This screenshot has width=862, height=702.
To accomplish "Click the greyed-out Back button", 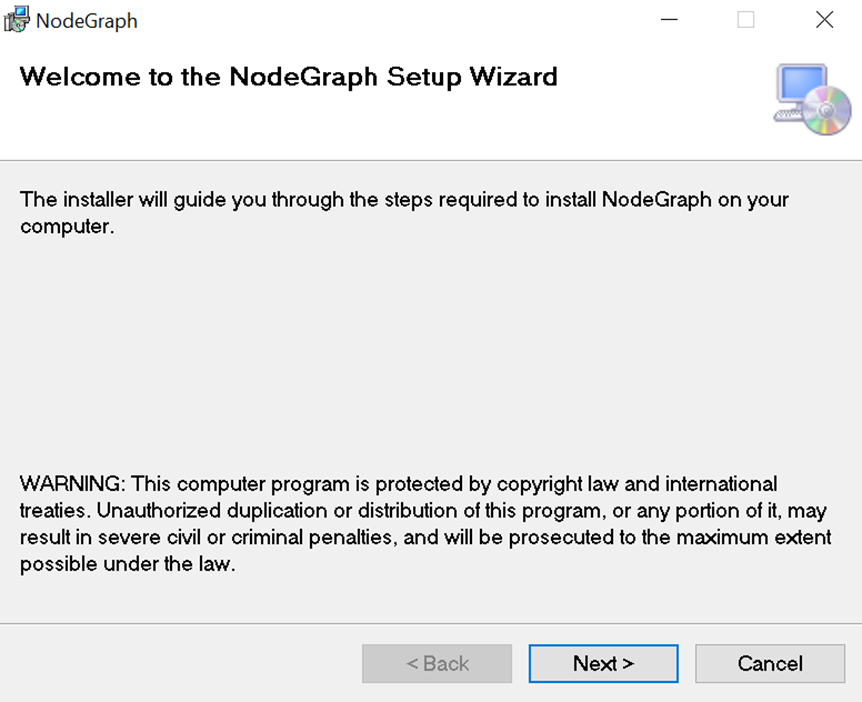I will point(437,663).
